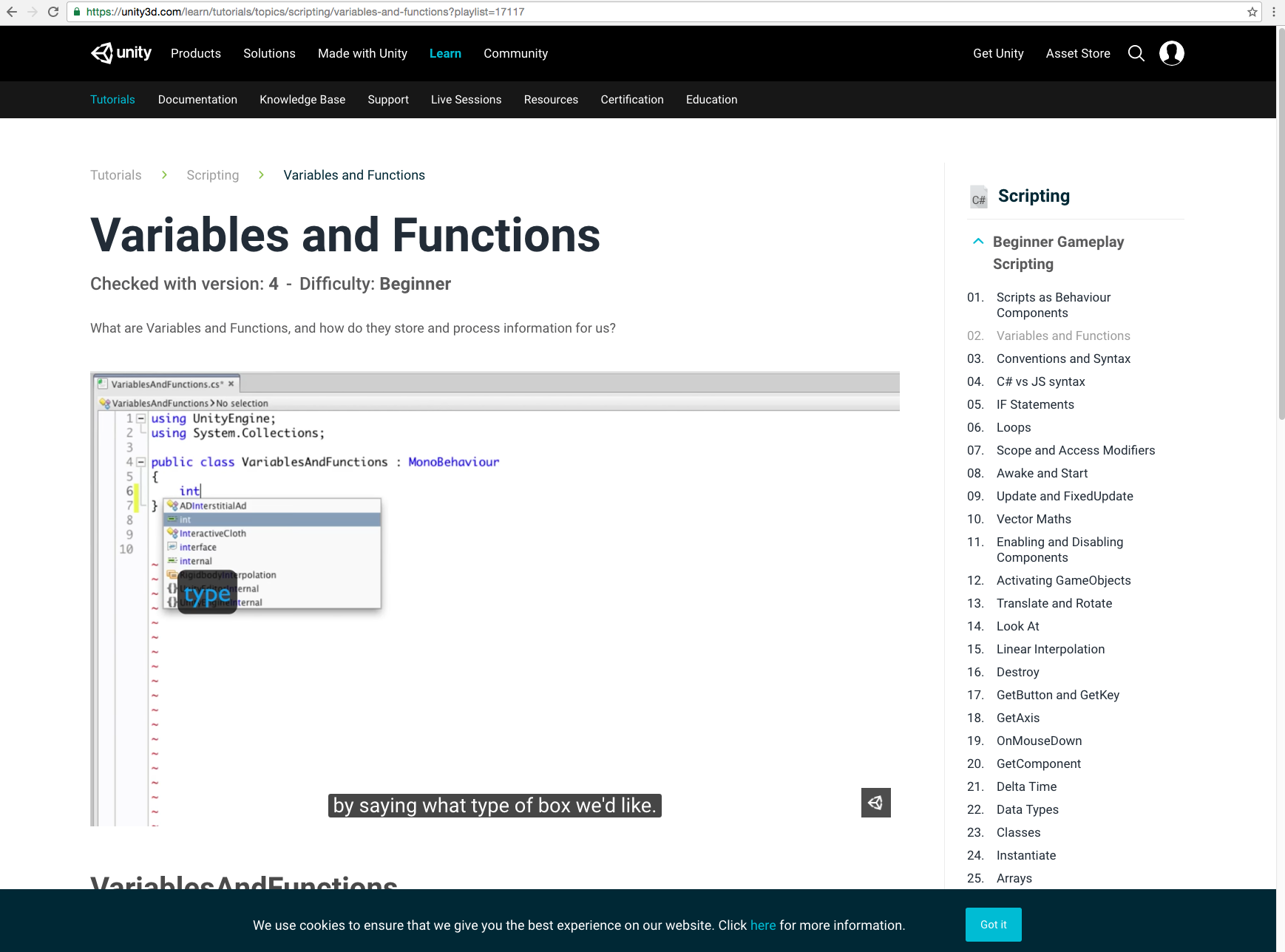The image size is (1285, 952).
Task: Open the Support sub-nav tab
Action: click(x=388, y=100)
